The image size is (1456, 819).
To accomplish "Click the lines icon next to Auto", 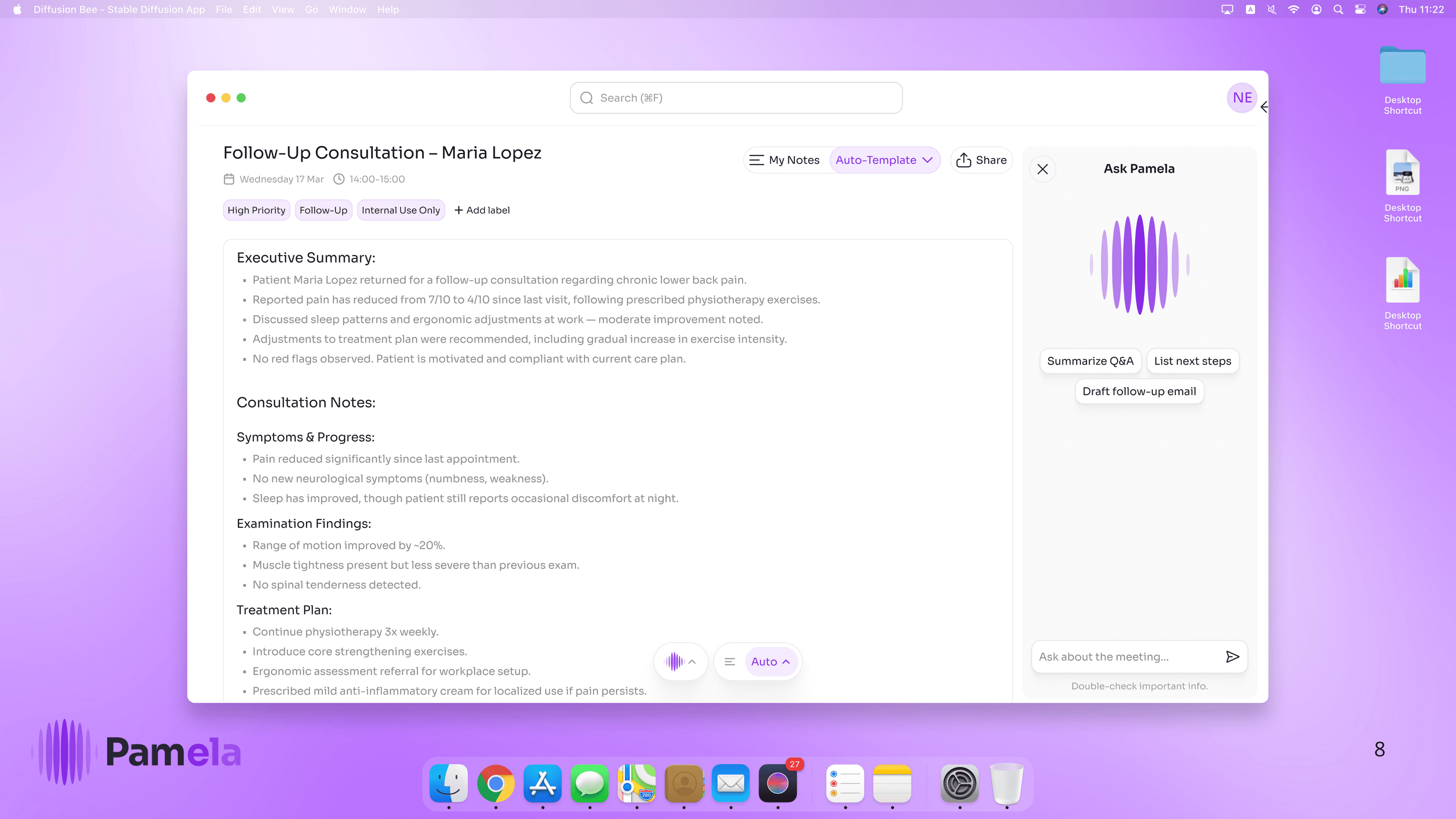I will [x=730, y=661].
